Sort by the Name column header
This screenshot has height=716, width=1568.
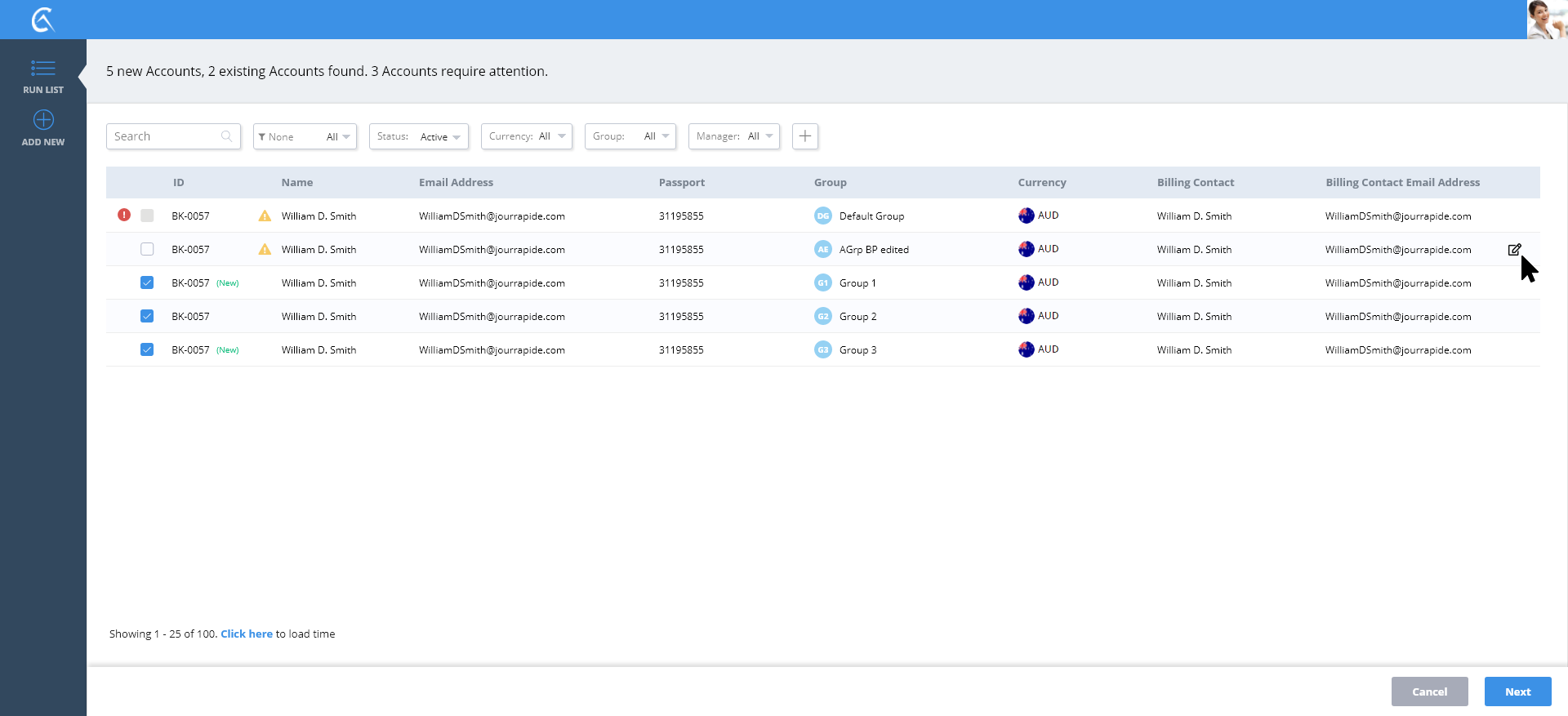click(297, 183)
